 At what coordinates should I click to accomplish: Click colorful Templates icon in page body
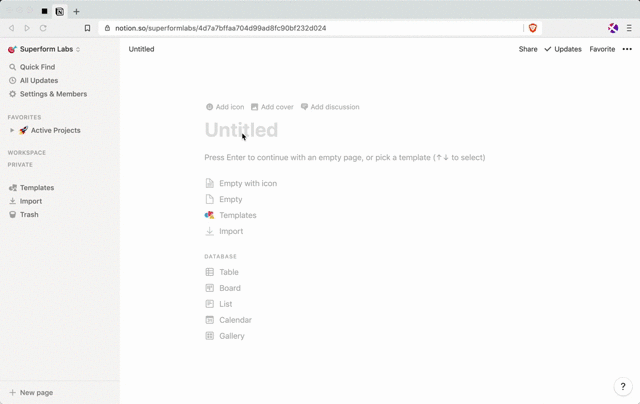tap(209, 215)
